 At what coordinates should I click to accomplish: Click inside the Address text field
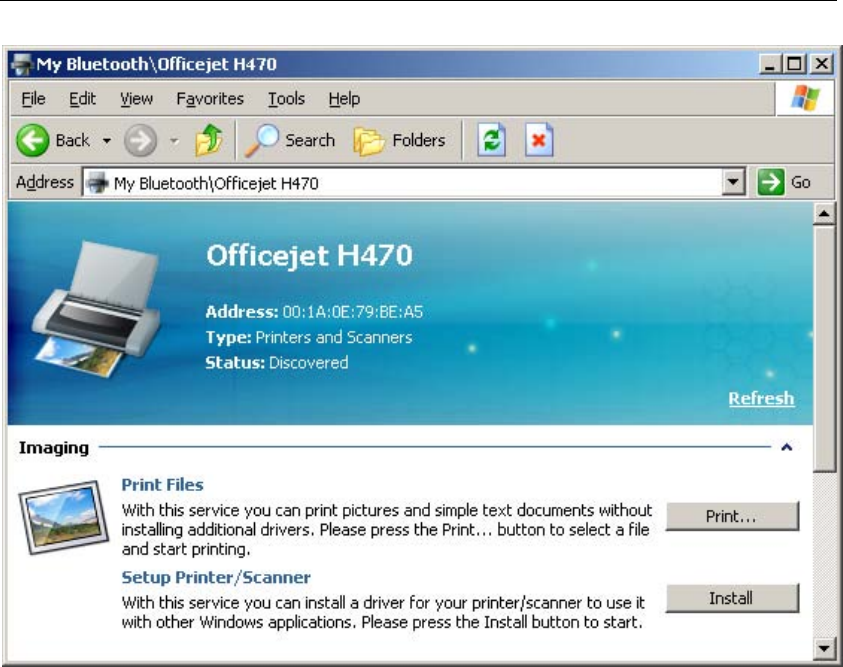point(414,183)
